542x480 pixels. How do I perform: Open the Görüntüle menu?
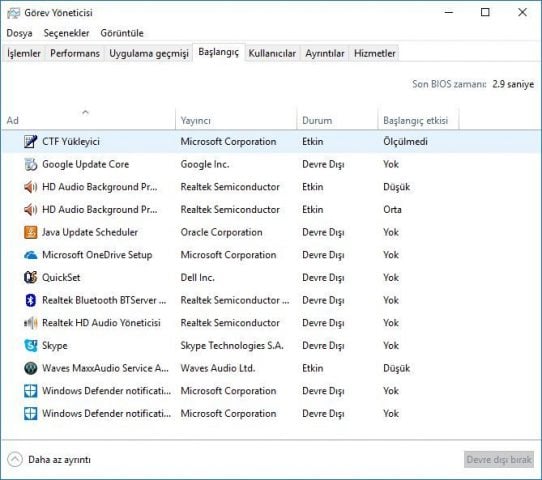click(x=122, y=33)
